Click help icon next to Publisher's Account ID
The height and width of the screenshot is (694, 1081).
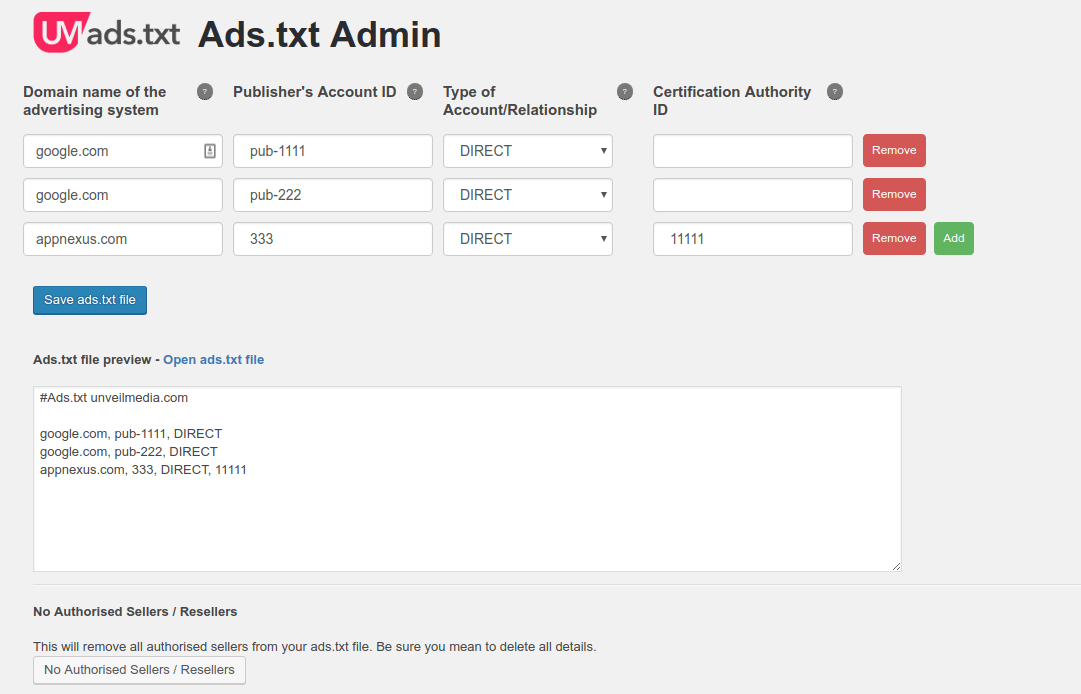[415, 92]
